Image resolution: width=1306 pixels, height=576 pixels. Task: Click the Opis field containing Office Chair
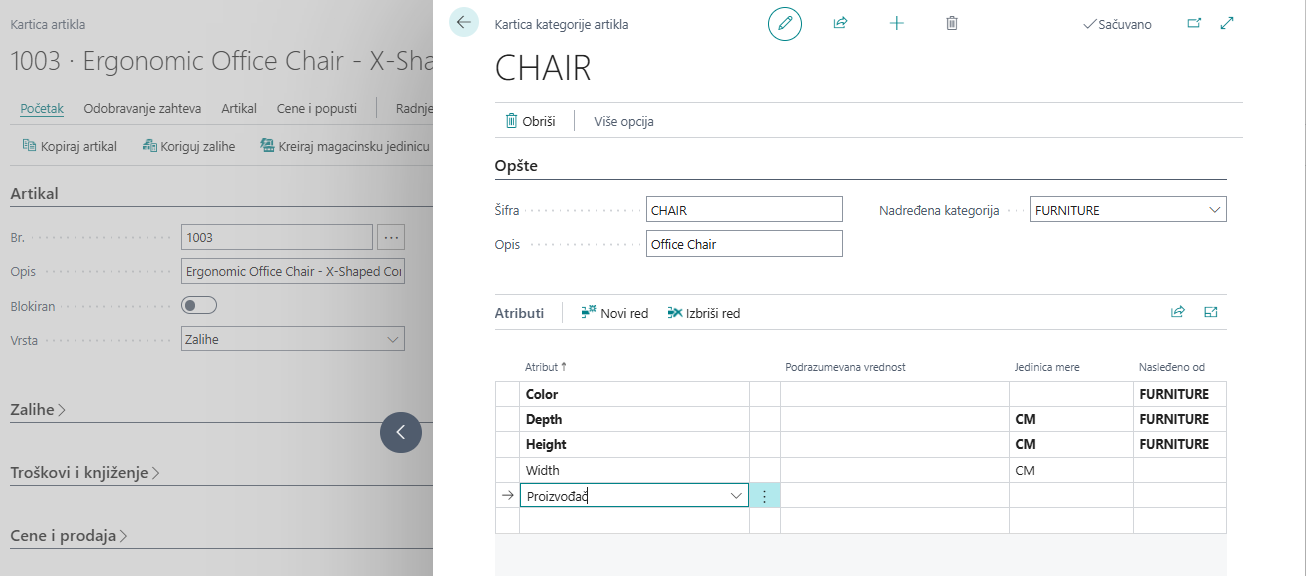(x=743, y=244)
